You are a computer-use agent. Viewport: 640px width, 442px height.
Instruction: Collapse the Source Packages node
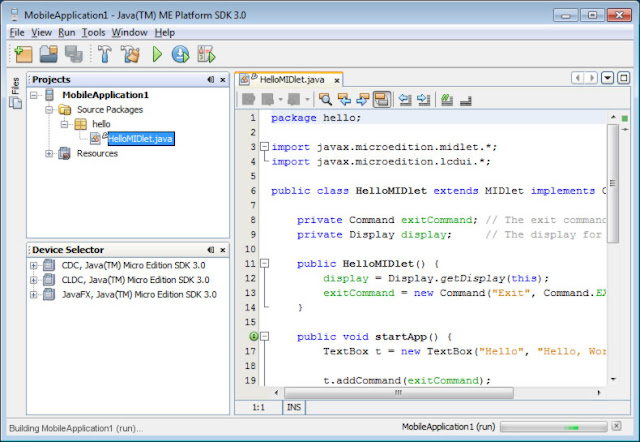click(x=49, y=110)
